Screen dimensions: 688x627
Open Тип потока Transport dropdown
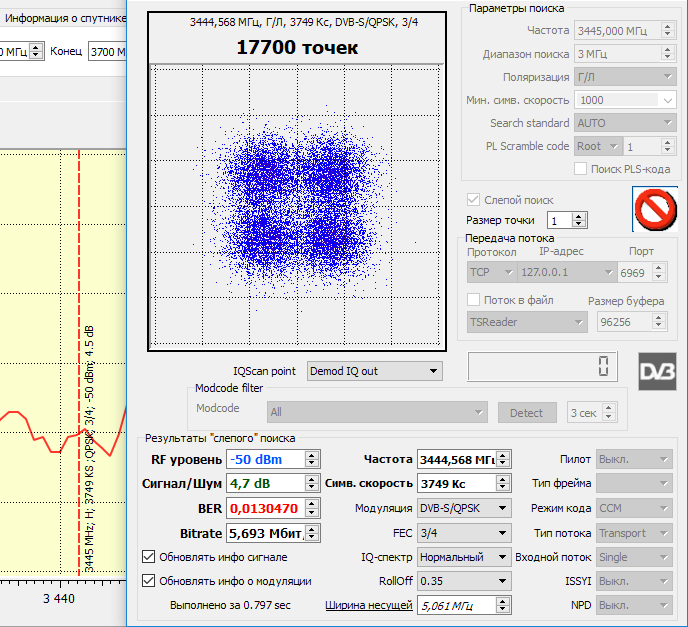[x=634, y=533]
